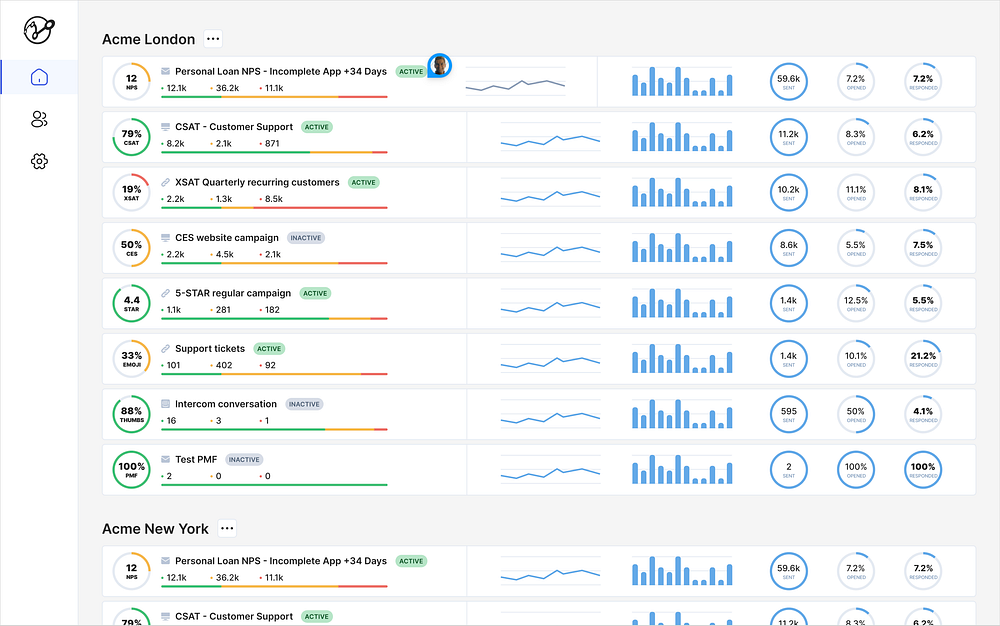Click the response distribution bar under Support tickets
The image size is (1000, 626).
(x=274, y=374)
